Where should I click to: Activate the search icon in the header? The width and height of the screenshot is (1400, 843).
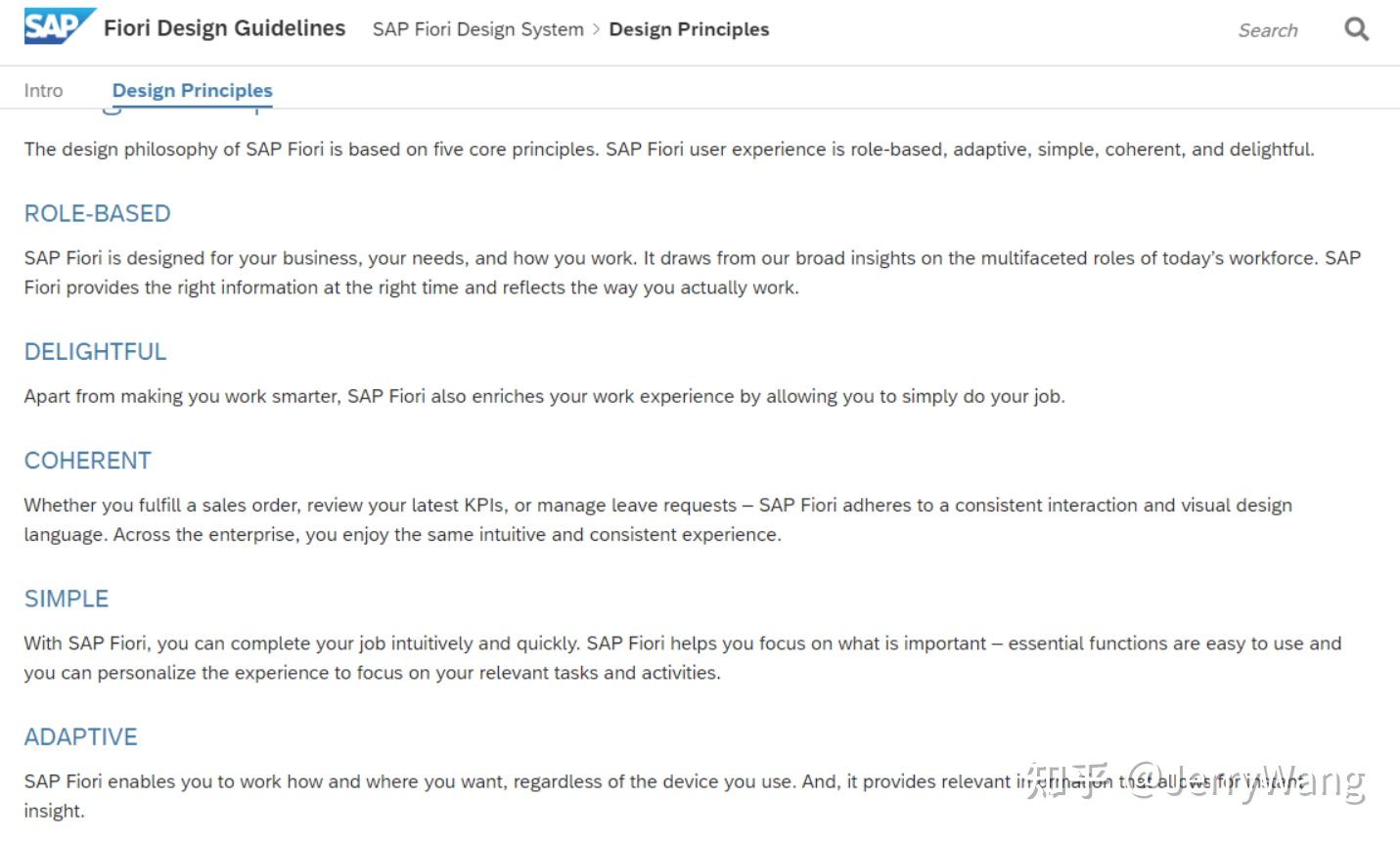click(x=1356, y=28)
